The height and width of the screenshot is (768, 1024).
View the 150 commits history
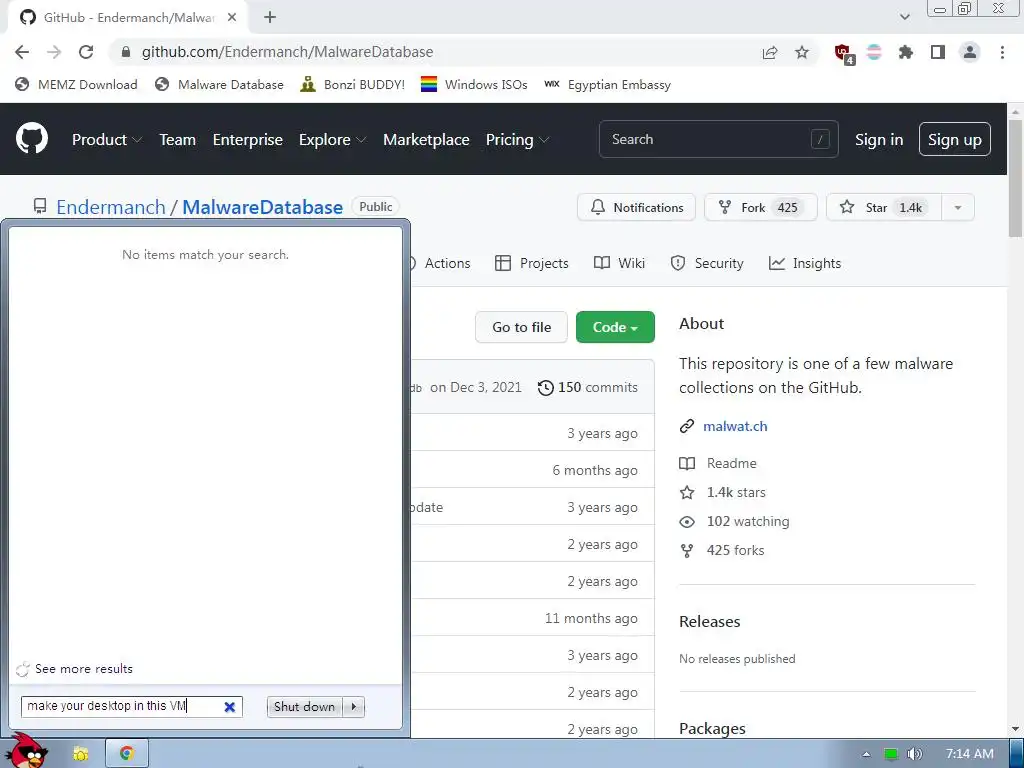tap(588, 387)
